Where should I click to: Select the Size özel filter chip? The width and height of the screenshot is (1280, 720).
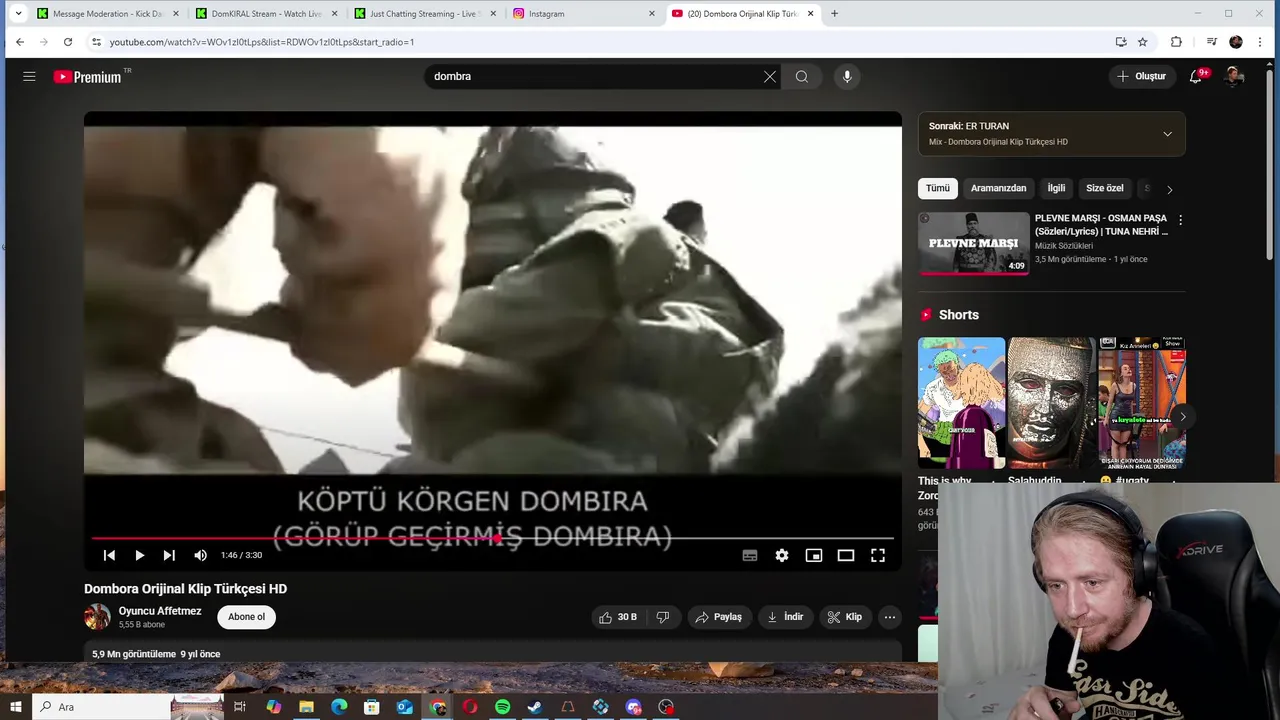(x=1105, y=188)
